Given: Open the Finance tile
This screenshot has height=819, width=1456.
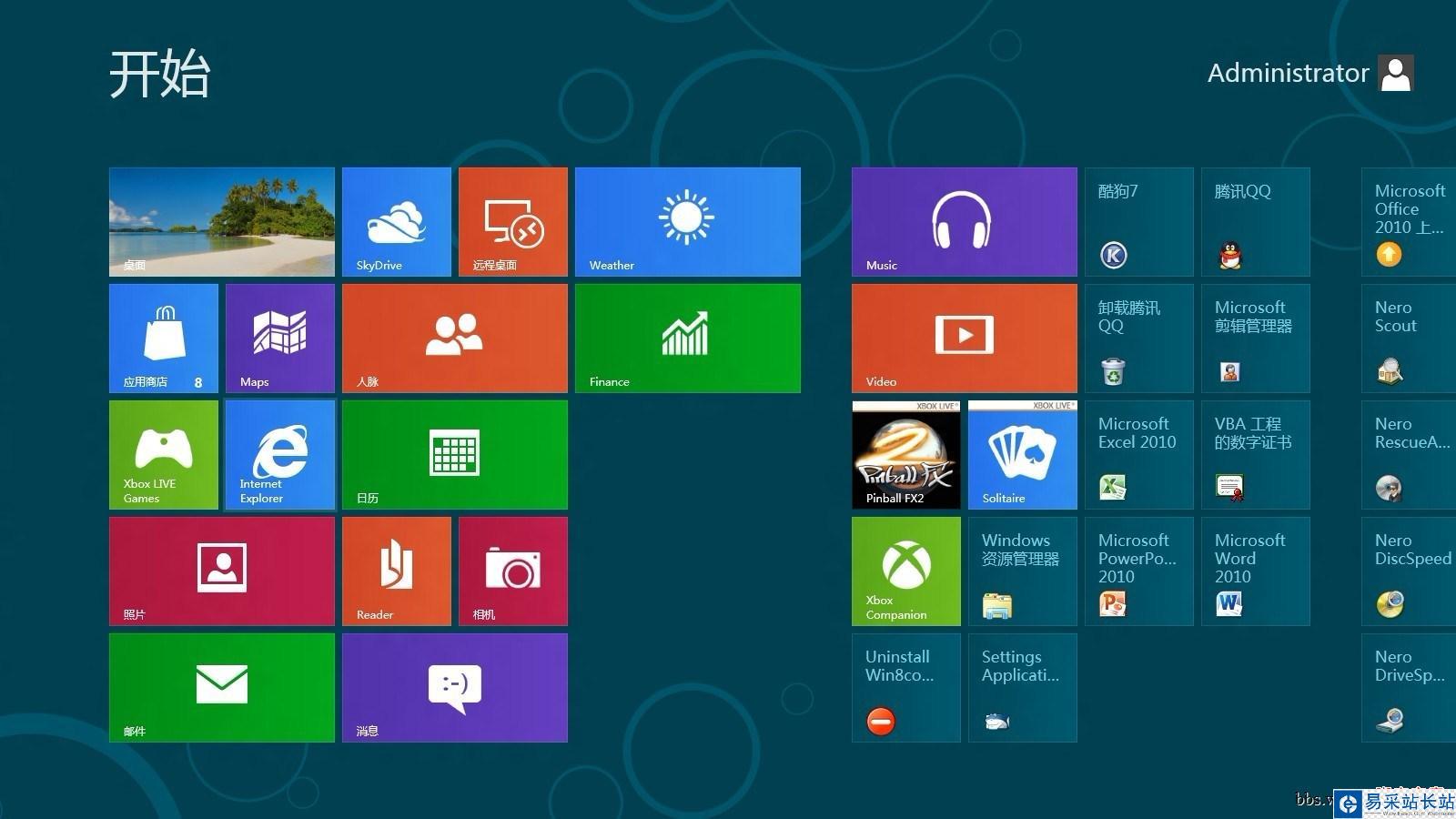Looking at the screenshot, I should click(688, 339).
